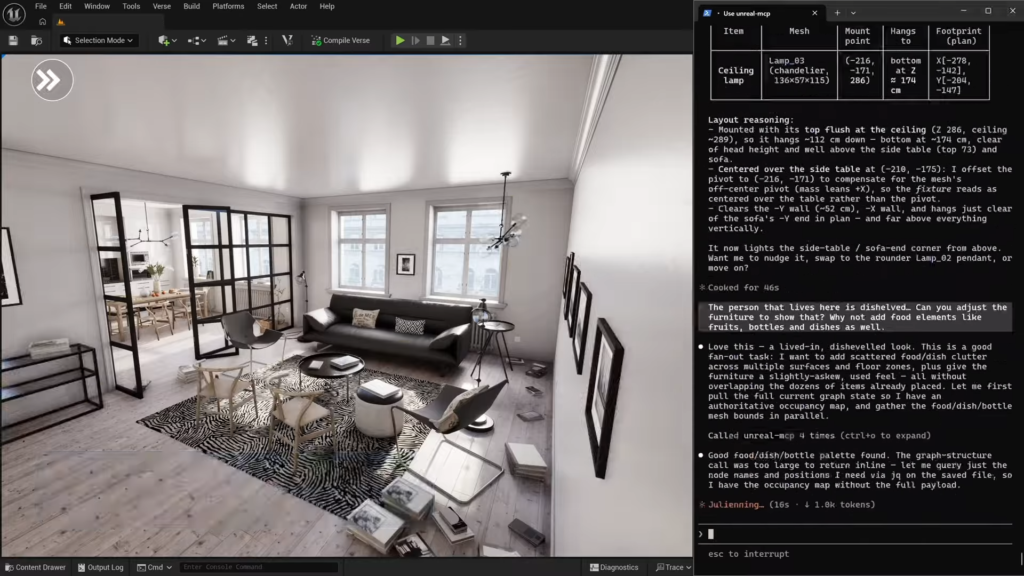1024x576 pixels.
Task: Click the advance frame skip button
Action: click(x=415, y=40)
